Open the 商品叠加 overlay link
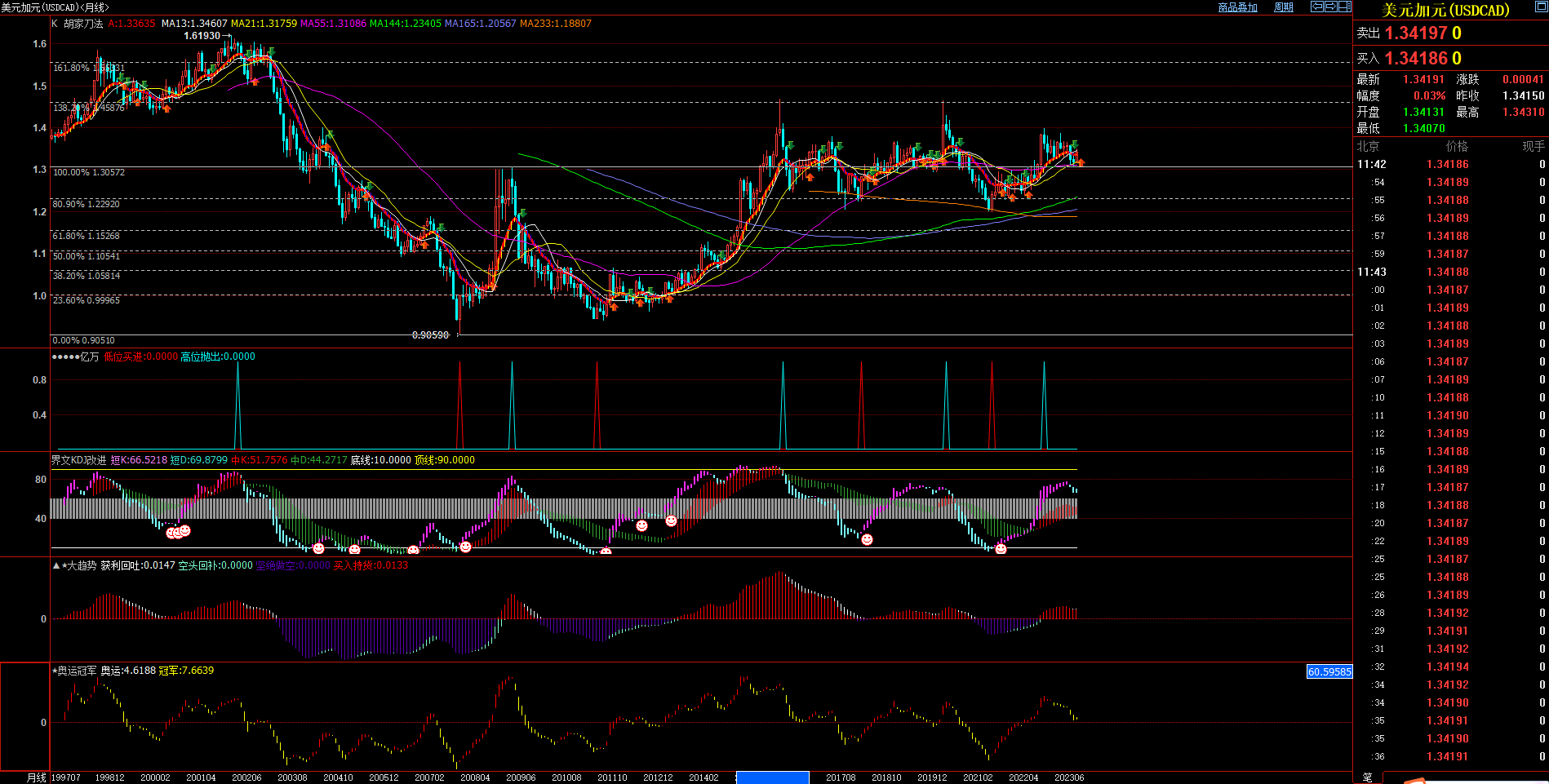This screenshot has height=784, width=1549. 1237,7
